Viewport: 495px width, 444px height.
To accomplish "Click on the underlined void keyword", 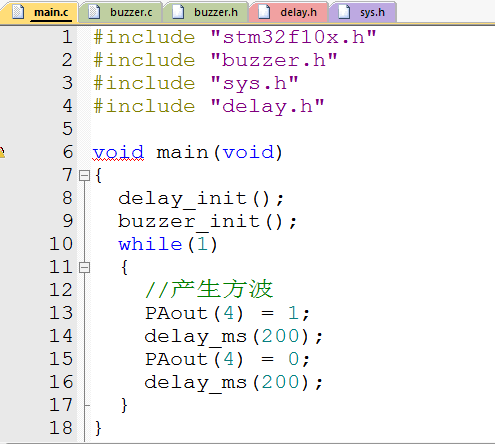I will point(118,153).
